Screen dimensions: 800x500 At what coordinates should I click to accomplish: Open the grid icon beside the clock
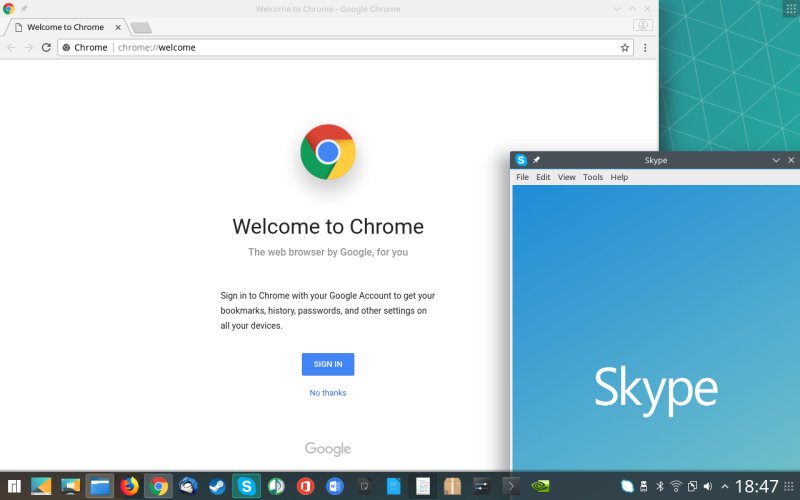(789, 486)
